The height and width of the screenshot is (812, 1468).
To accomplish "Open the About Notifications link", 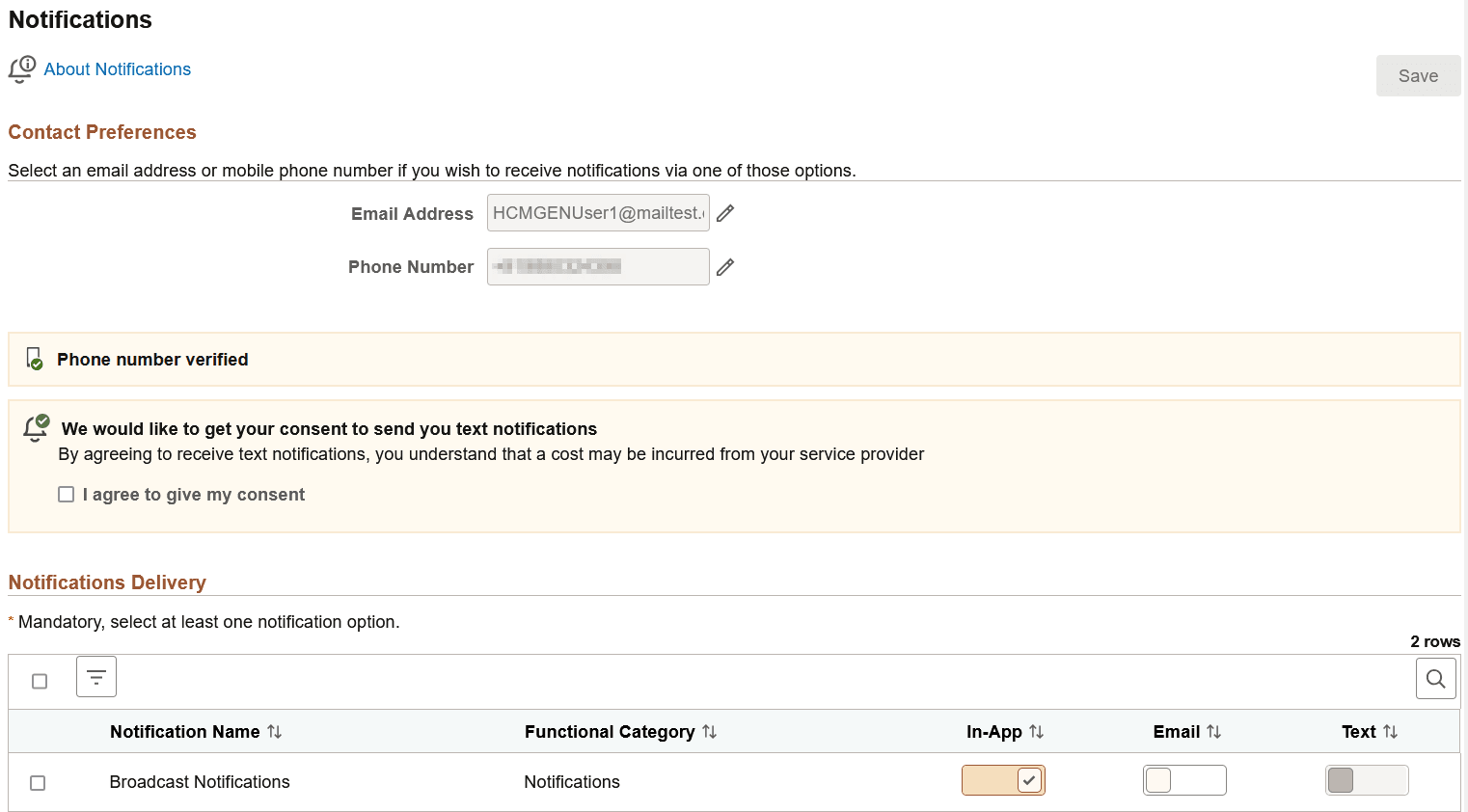I will click(x=117, y=68).
